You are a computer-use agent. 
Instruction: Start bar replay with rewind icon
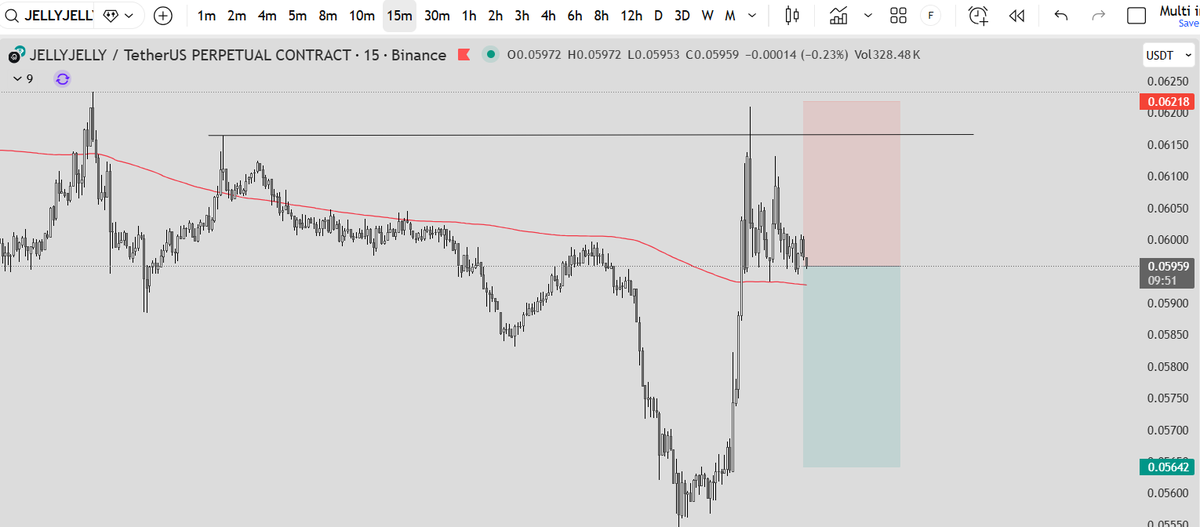coord(1017,16)
